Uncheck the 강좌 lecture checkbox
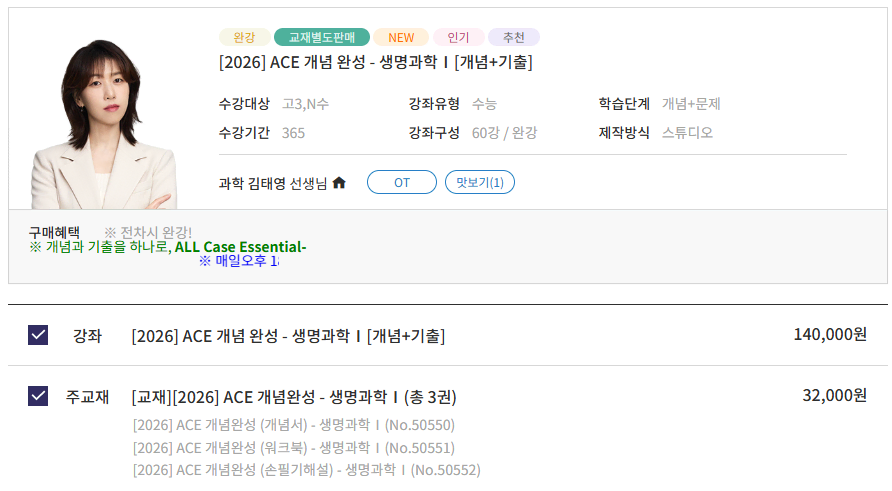Screen dimensions: 892x491 point(38,335)
